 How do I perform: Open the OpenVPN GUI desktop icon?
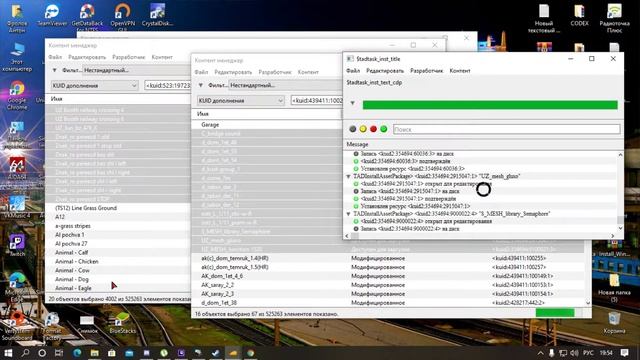pyautogui.click(x=122, y=17)
